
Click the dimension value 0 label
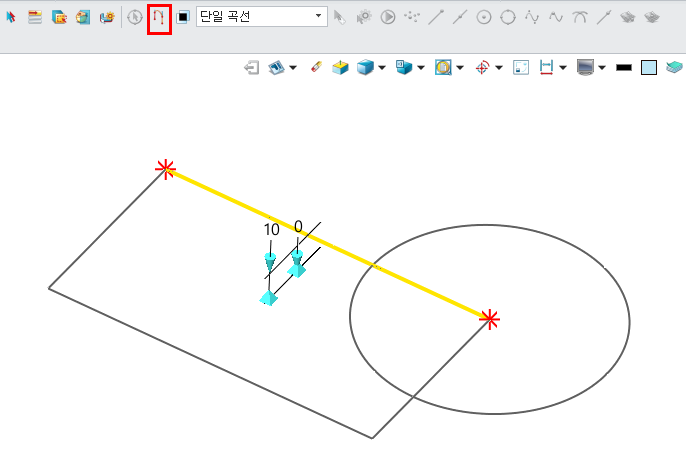[298, 227]
